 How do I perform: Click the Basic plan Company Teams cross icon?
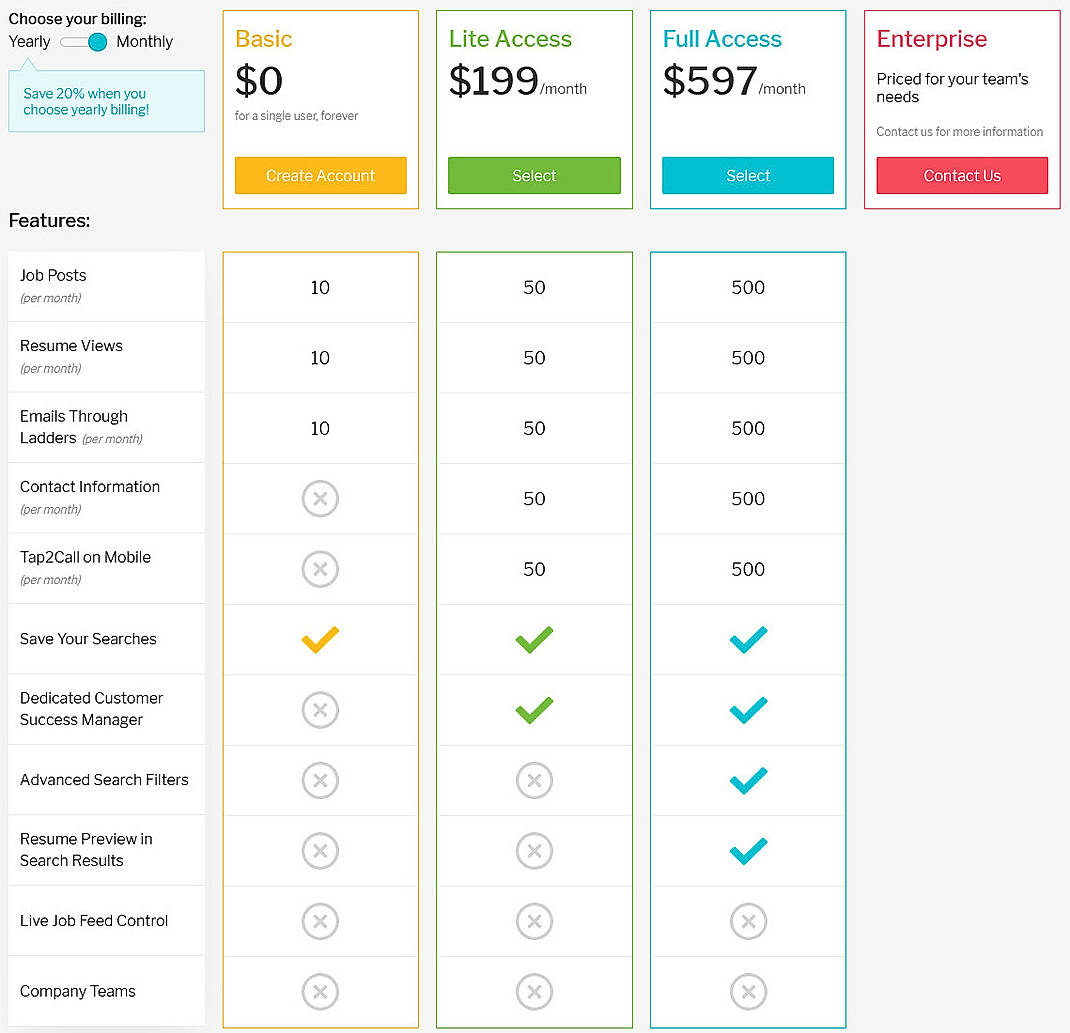320,992
